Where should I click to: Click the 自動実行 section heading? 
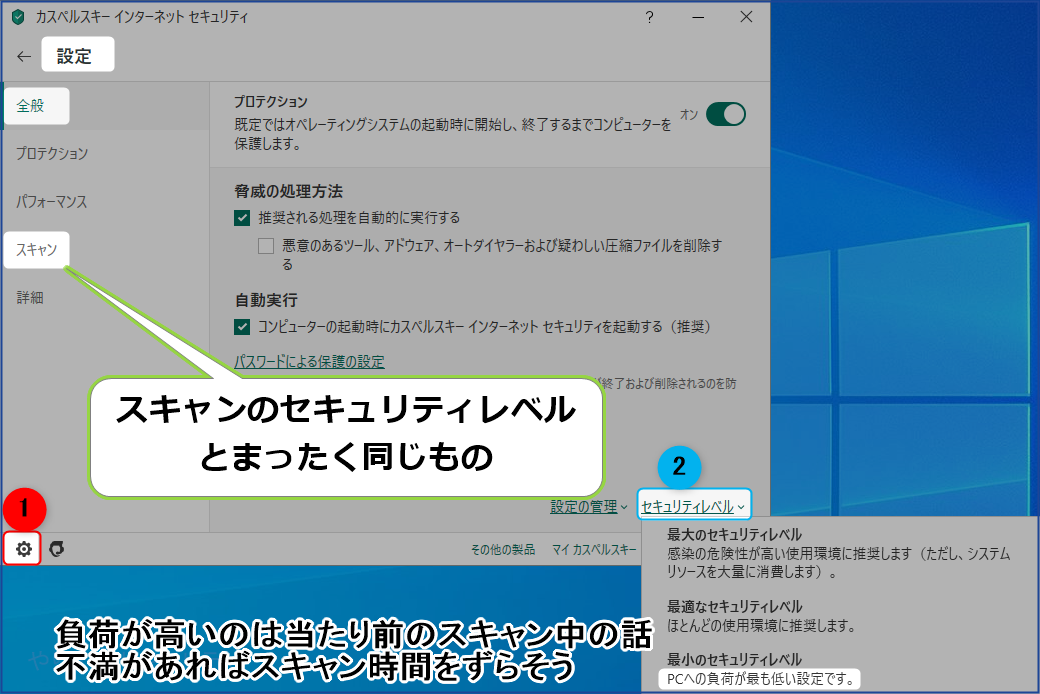266,301
